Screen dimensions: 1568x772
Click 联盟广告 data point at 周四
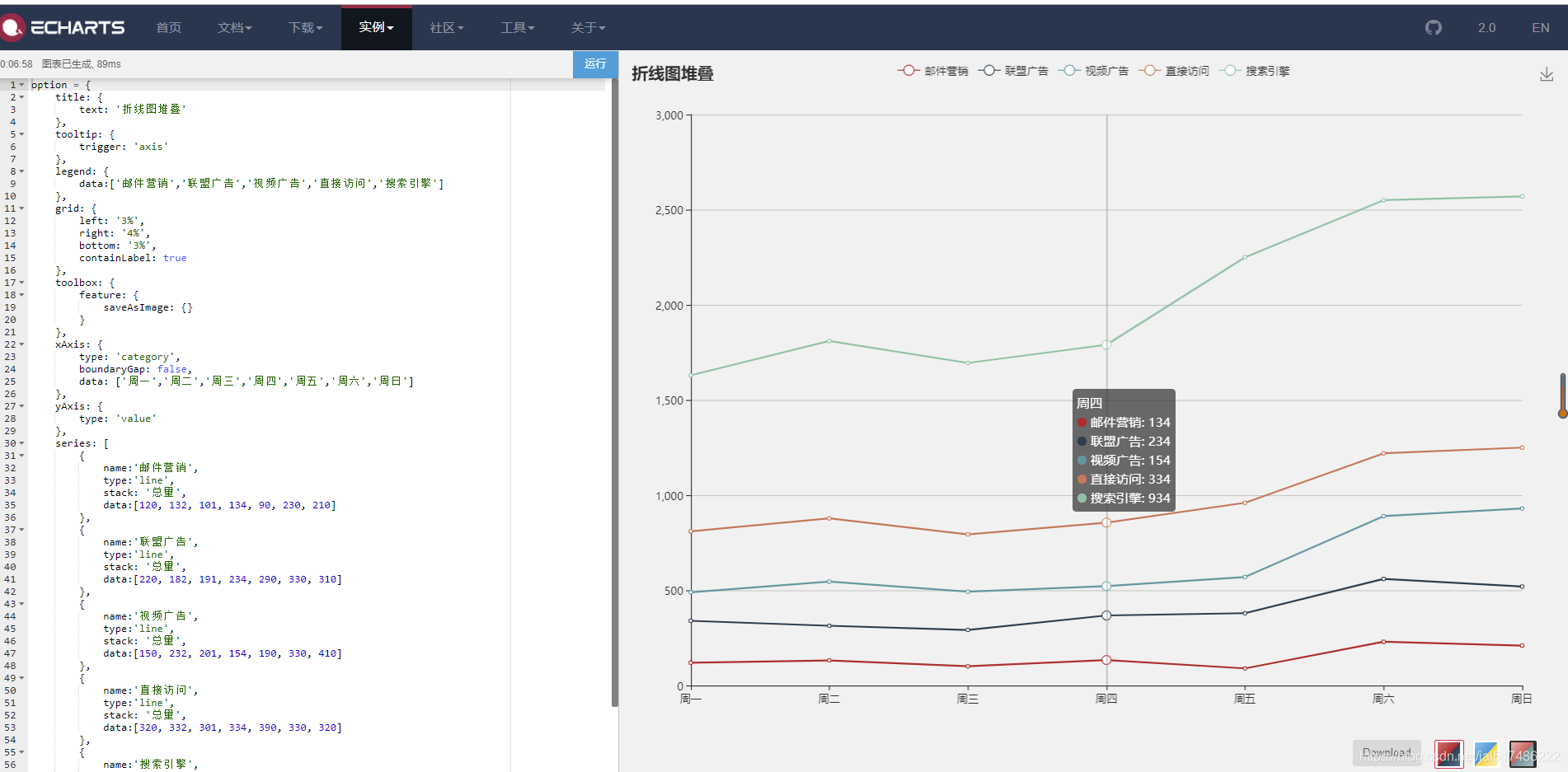pos(1106,615)
